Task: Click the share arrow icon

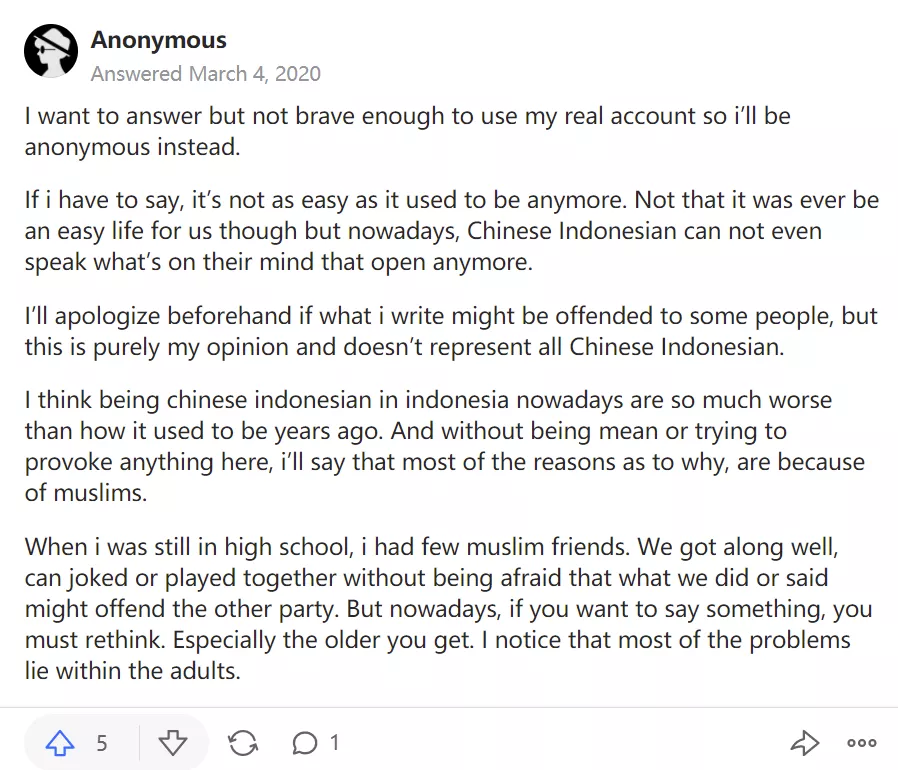Action: point(804,743)
